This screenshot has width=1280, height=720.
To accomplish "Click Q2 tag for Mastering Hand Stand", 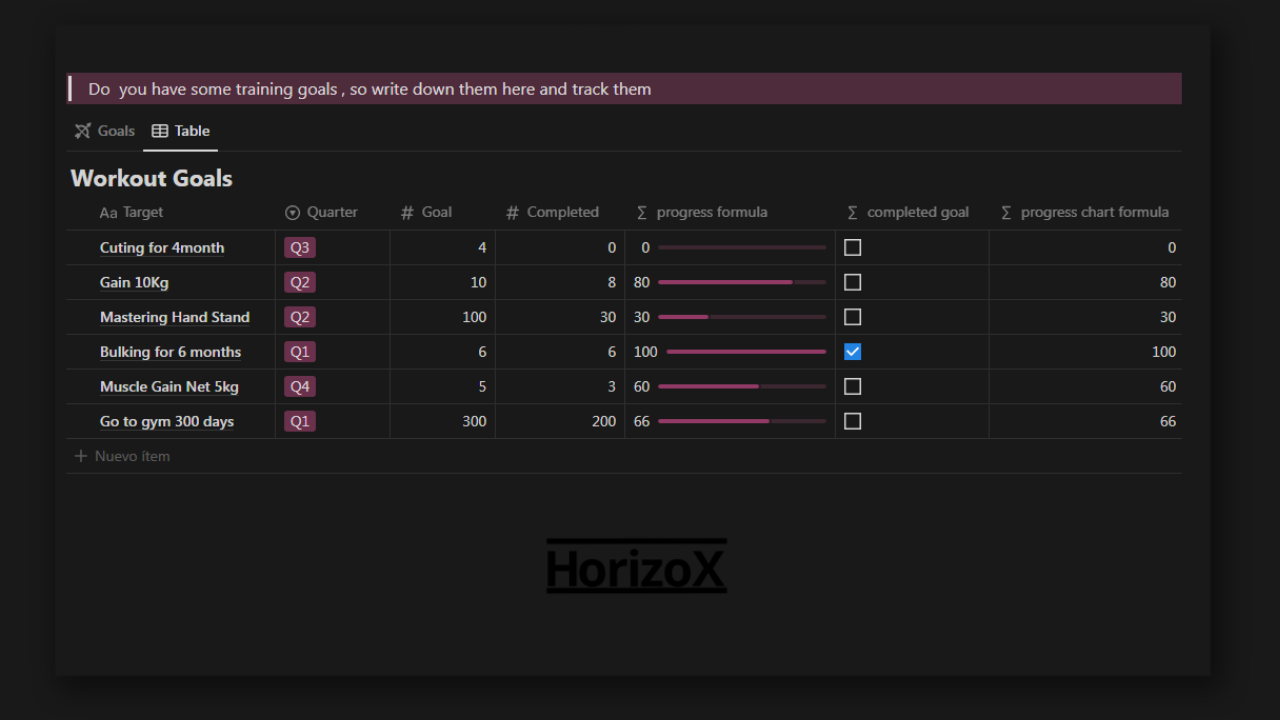I will pos(300,317).
